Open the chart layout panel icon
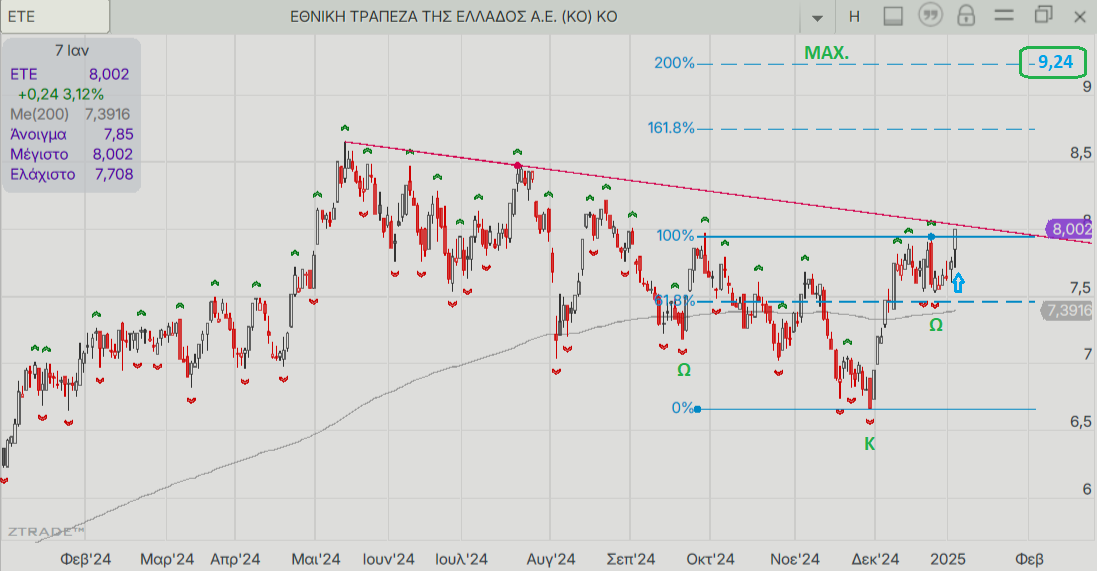The height and width of the screenshot is (571, 1097). 893,16
